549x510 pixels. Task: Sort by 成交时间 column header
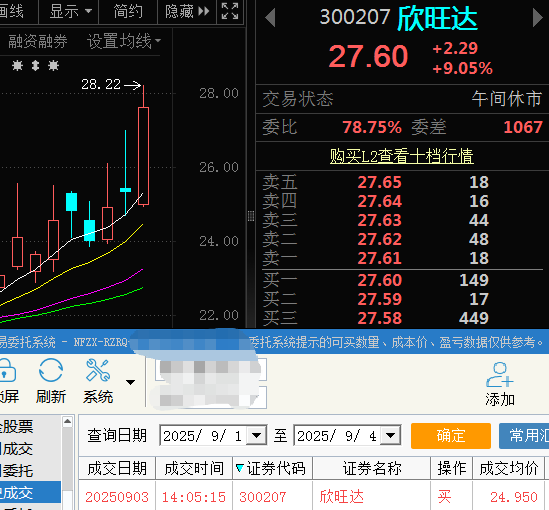(194, 468)
